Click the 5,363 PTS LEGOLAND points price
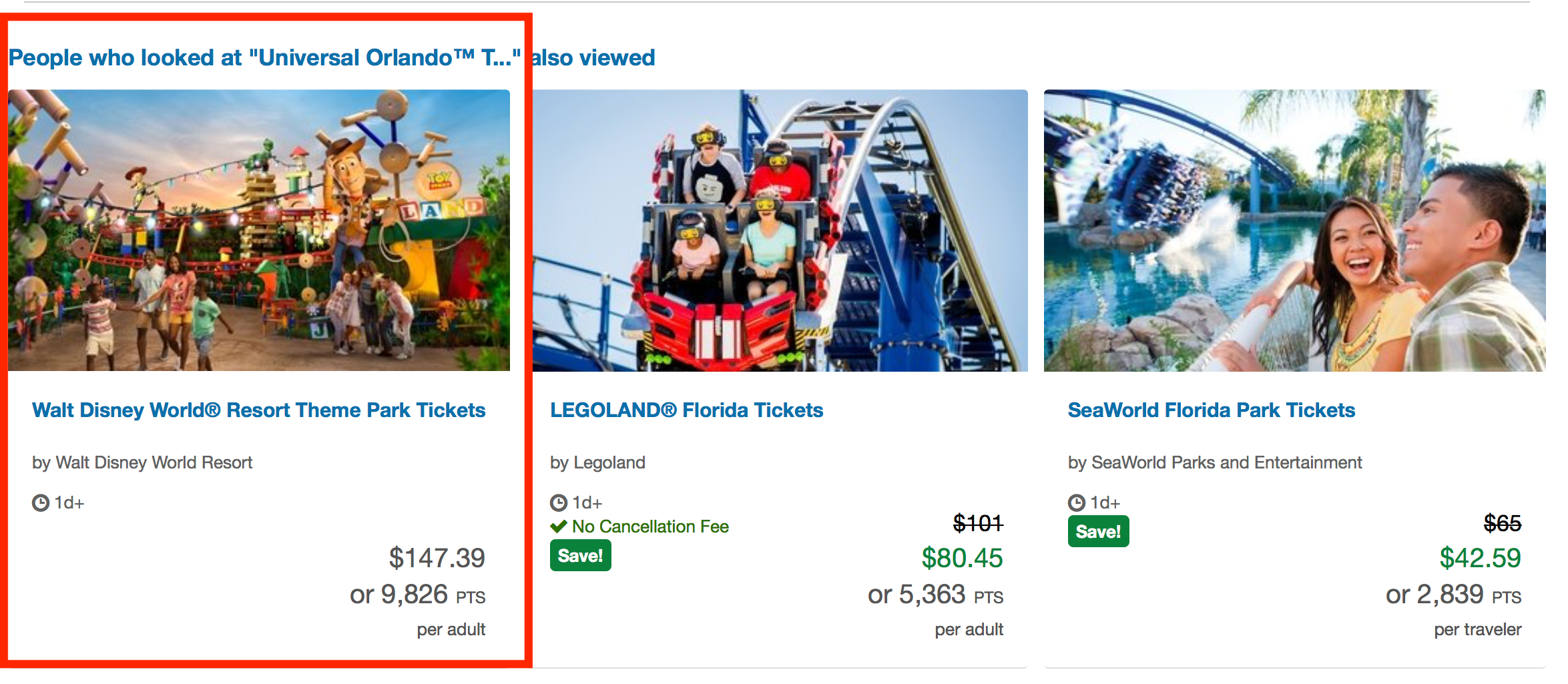Screen dimensions: 1568x684 point(935,595)
